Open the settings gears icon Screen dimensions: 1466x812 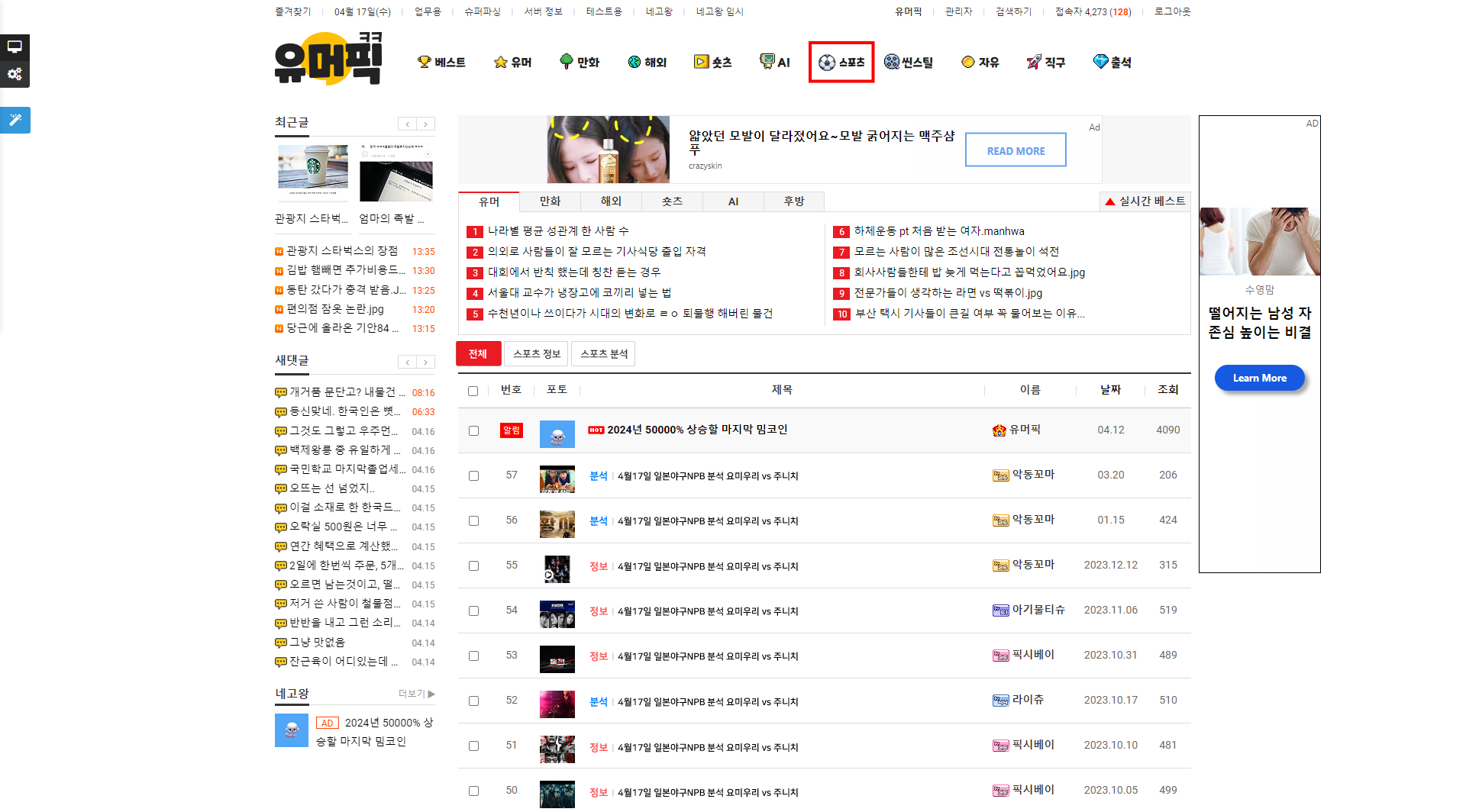tap(15, 74)
